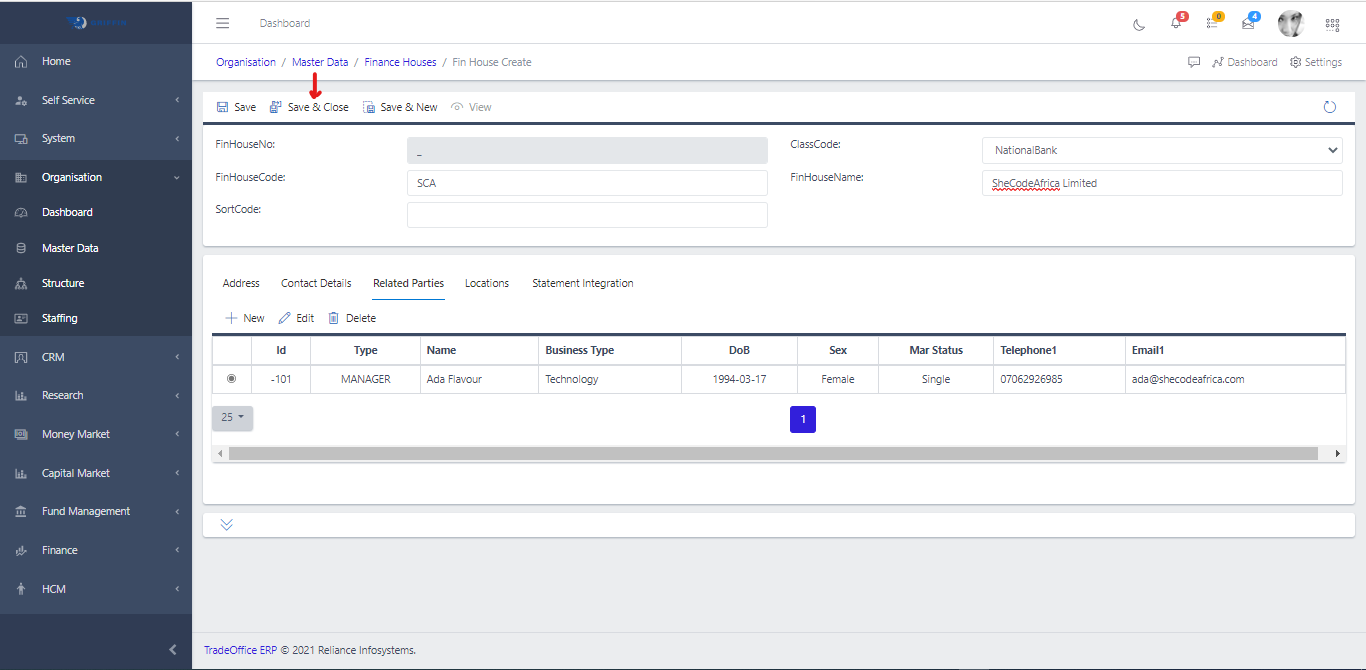Open the messages envelope icon
Screen dimensions: 1366x670
[x=1248, y=24]
